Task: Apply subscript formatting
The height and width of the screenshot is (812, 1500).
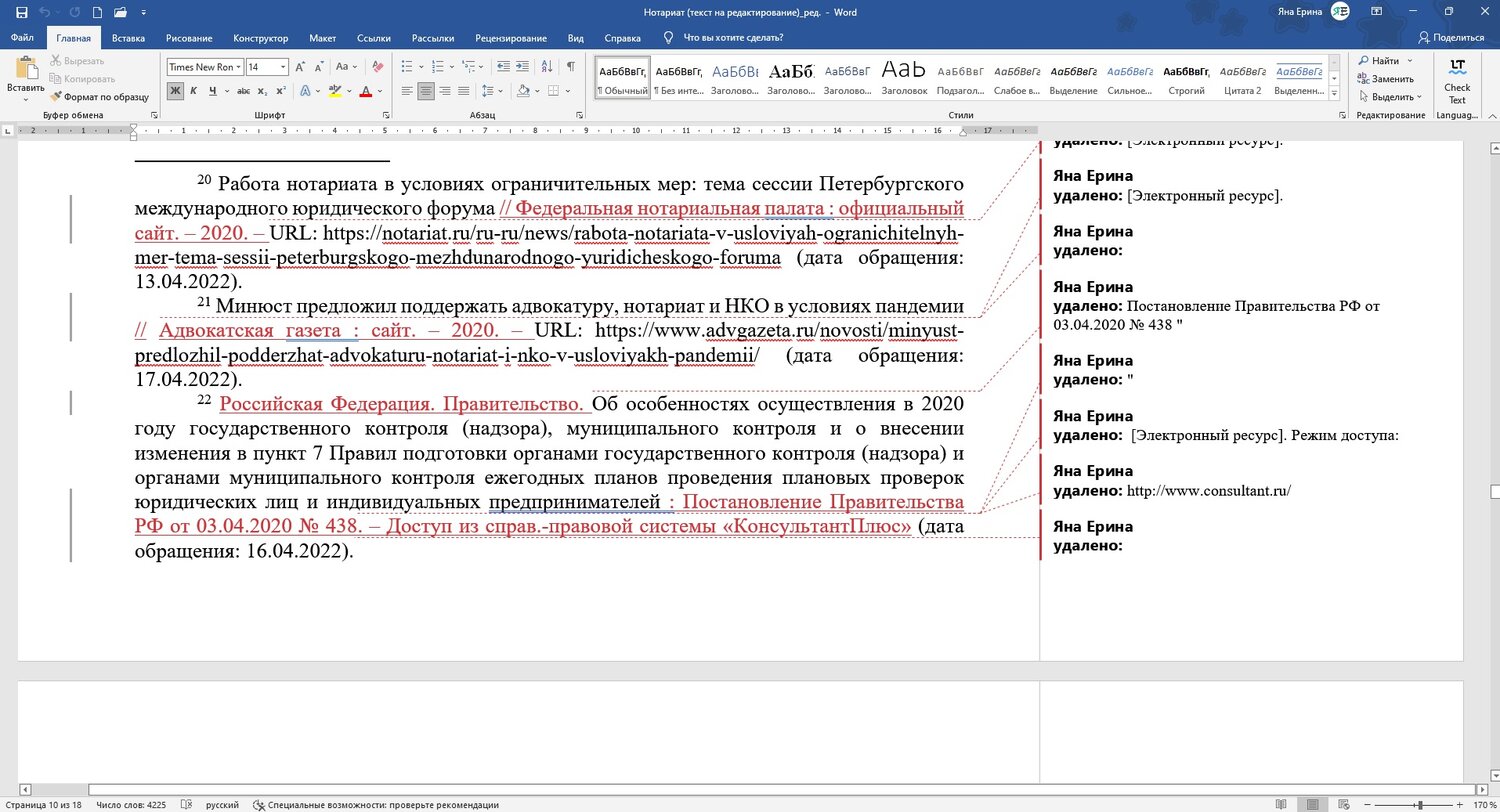Action: point(262,91)
